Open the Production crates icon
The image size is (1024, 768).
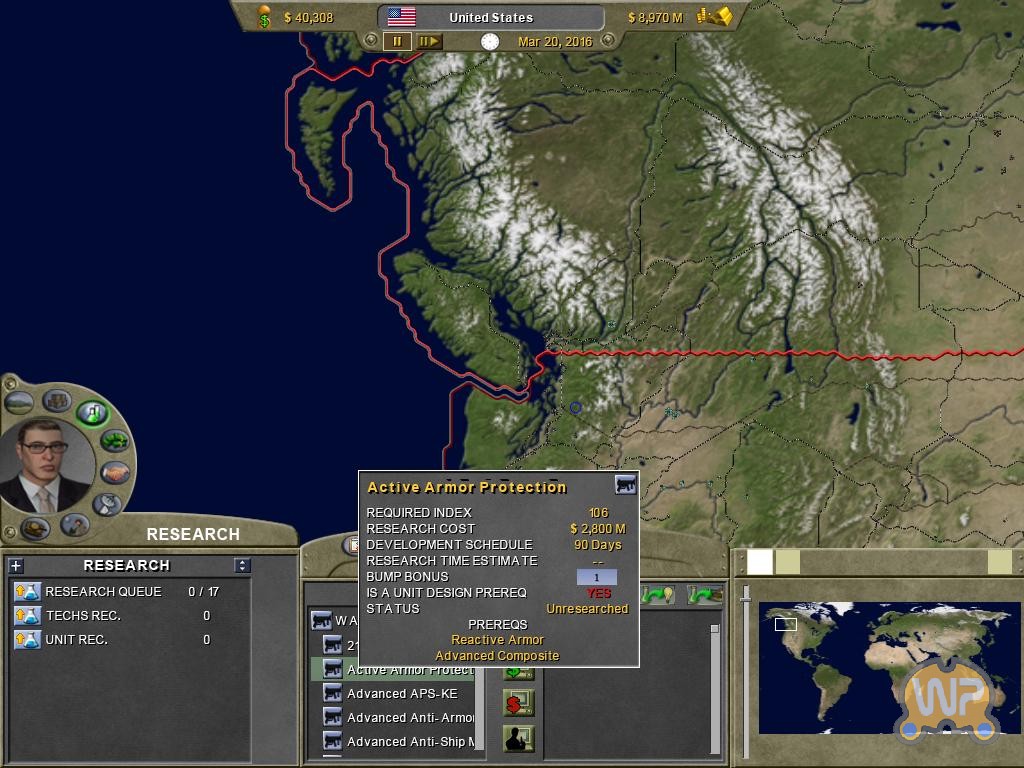click(57, 401)
